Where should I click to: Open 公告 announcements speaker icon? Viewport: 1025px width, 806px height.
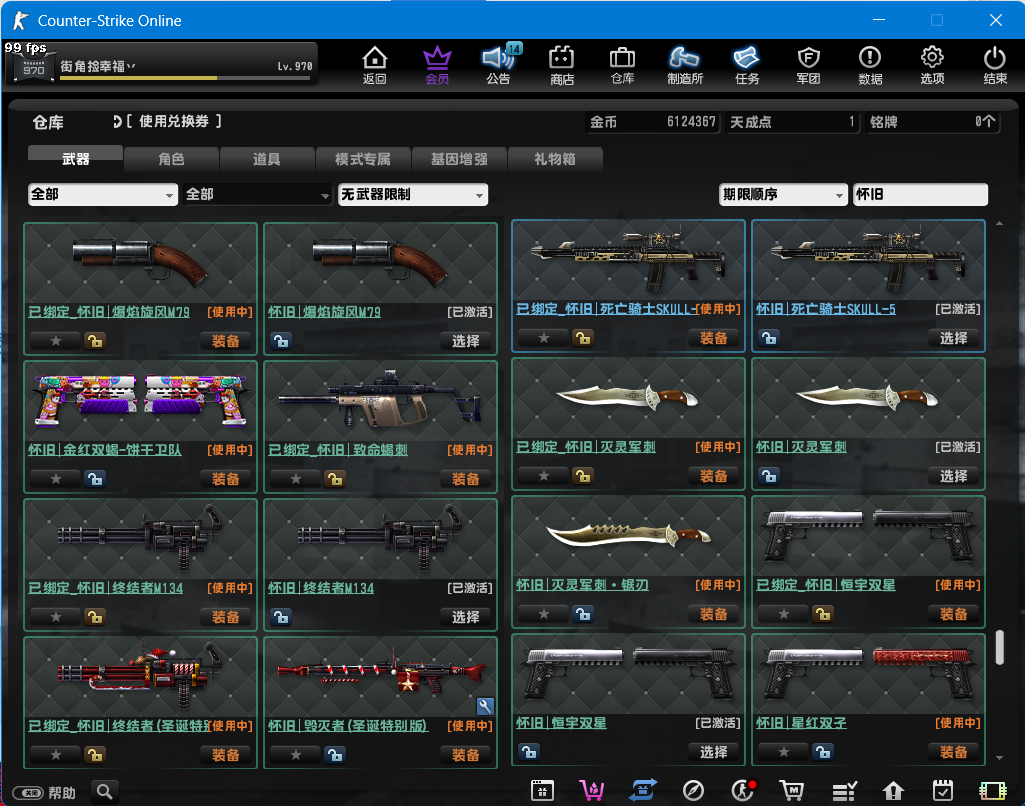click(499, 65)
